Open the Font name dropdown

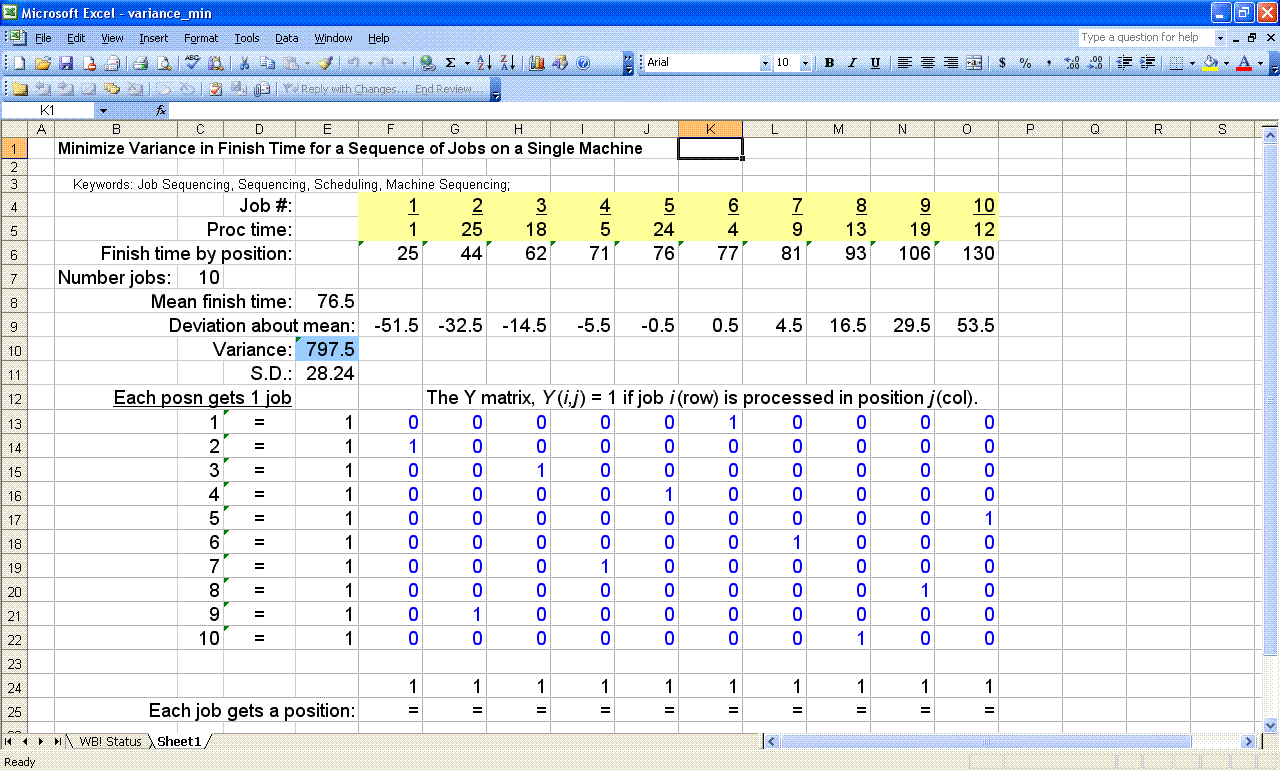tap(766, 63)
